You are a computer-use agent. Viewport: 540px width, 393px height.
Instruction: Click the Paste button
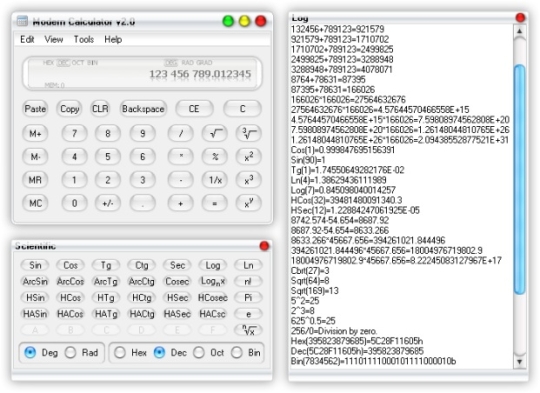35,109
